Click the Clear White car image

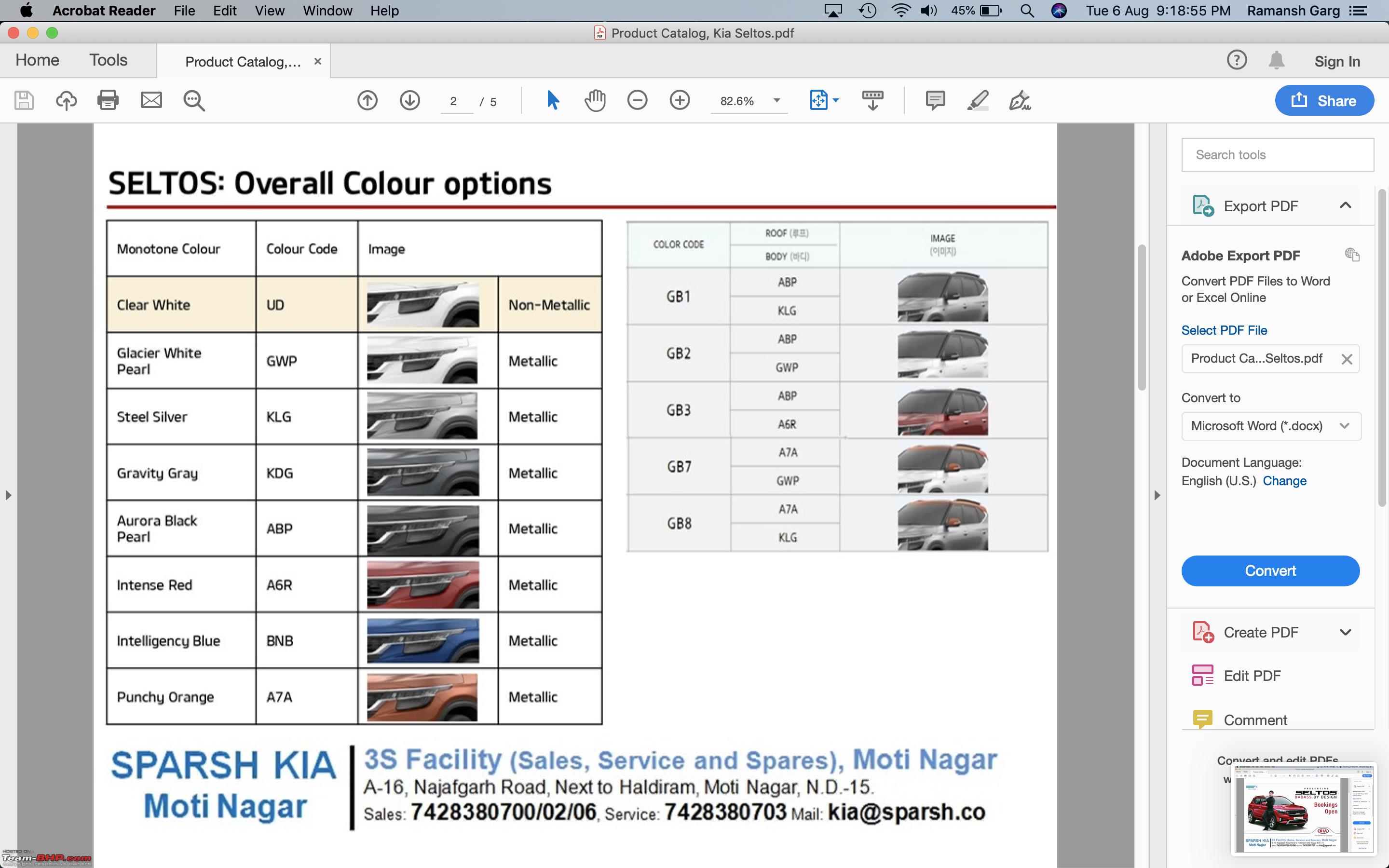423,304
